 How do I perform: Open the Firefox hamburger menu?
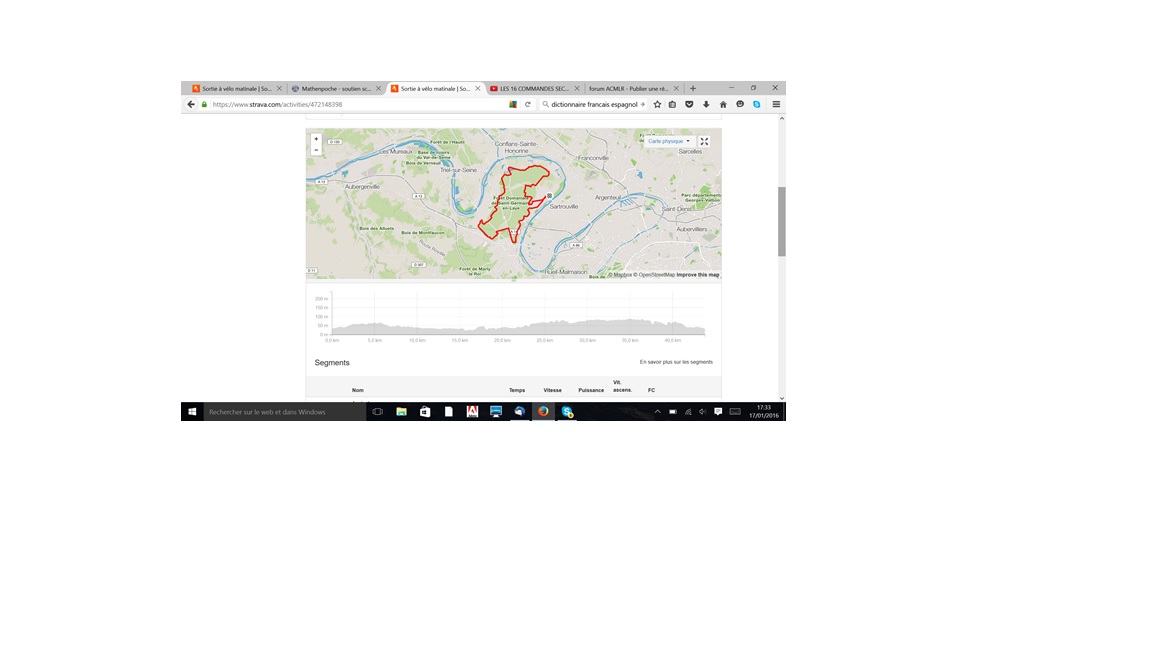click(776, 104)
